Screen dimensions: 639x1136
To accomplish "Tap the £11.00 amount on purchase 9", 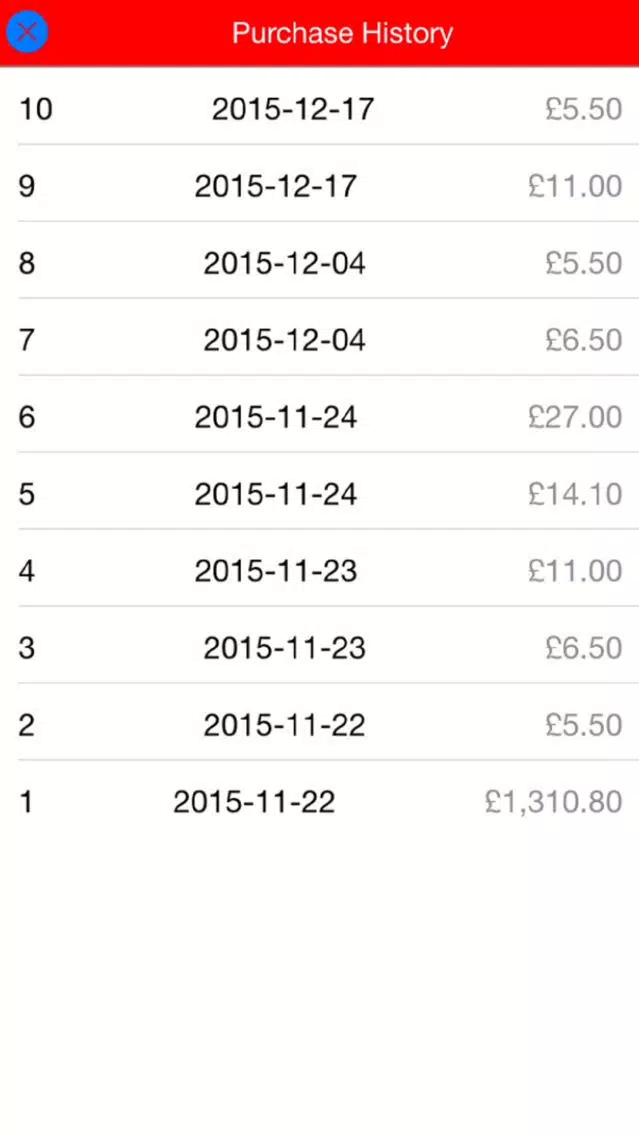I will click(575, 186).
